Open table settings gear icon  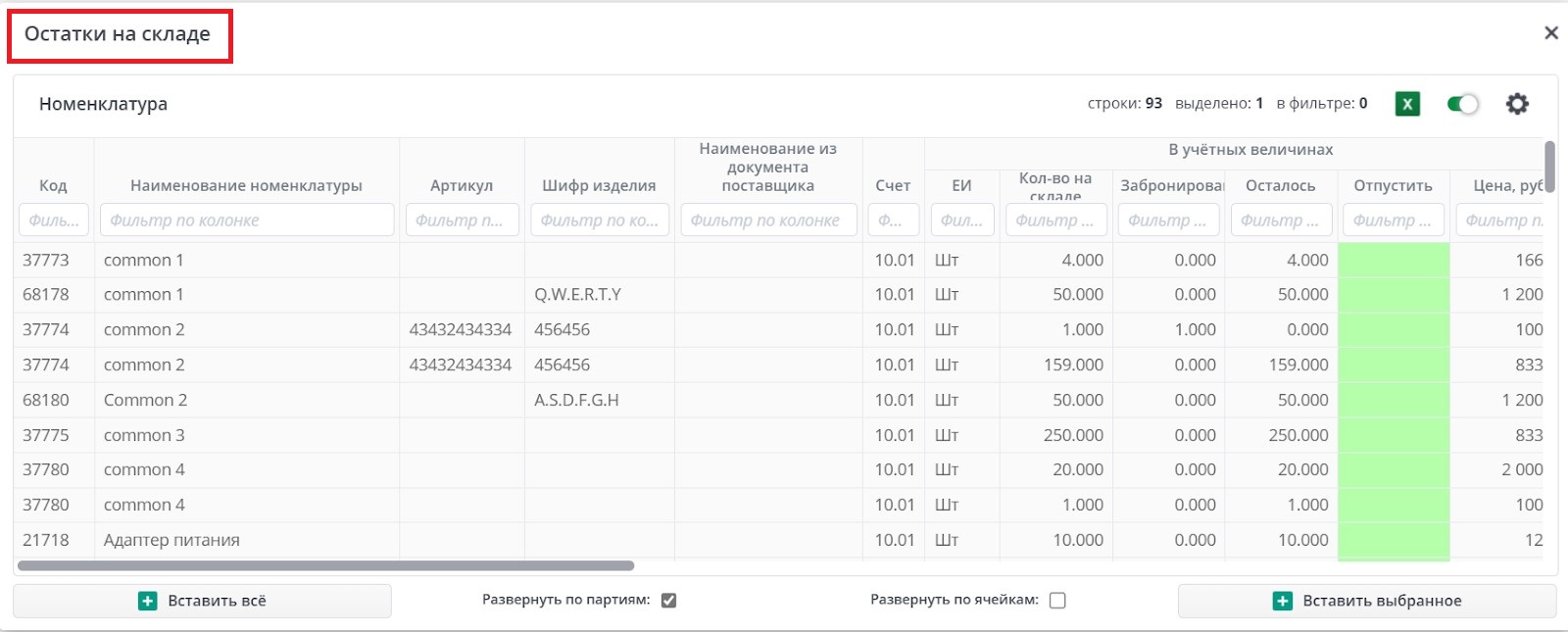point(1517,104)
